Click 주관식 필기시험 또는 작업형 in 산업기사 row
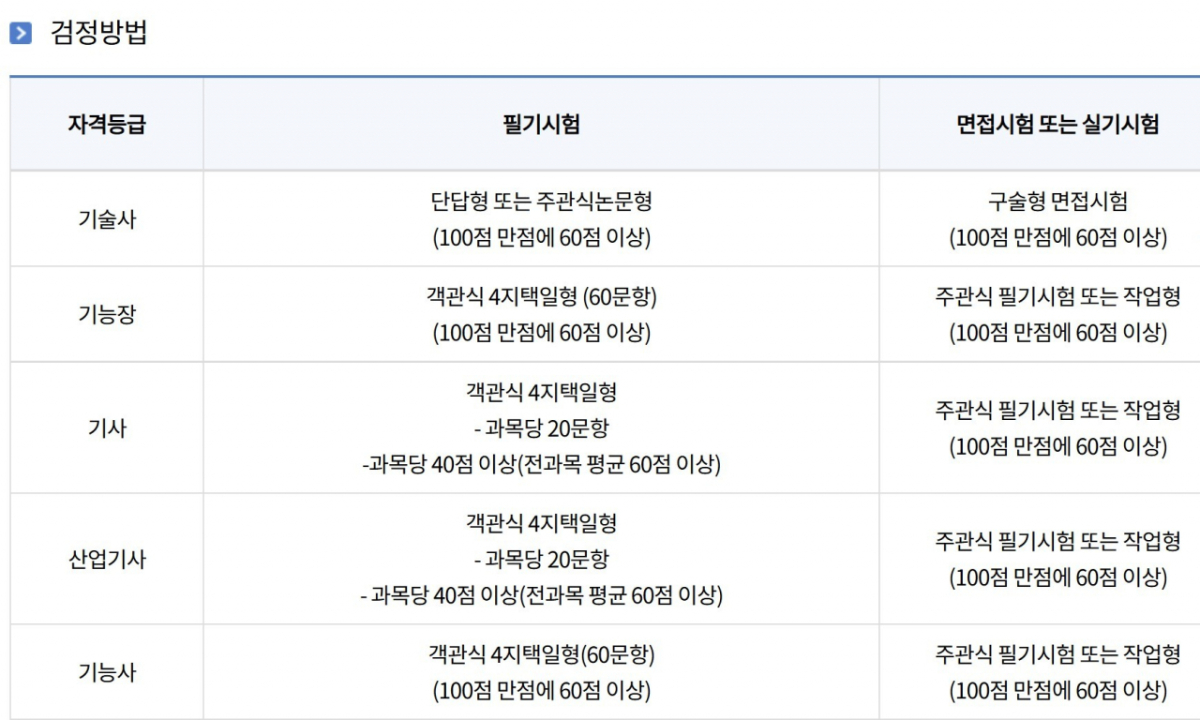Viewport: 1200px width, 720px height. [x=1057, y=541]
